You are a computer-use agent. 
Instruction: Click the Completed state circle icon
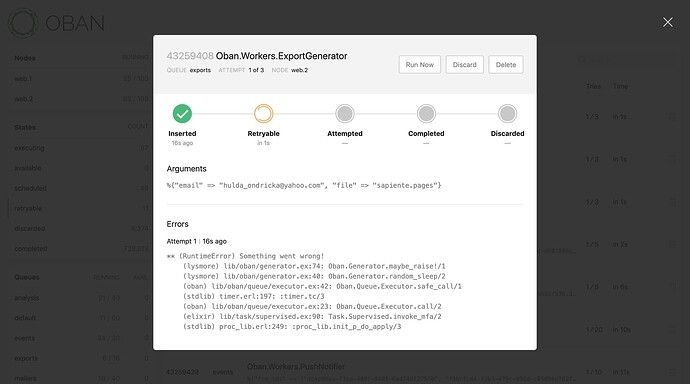(426, 113)
